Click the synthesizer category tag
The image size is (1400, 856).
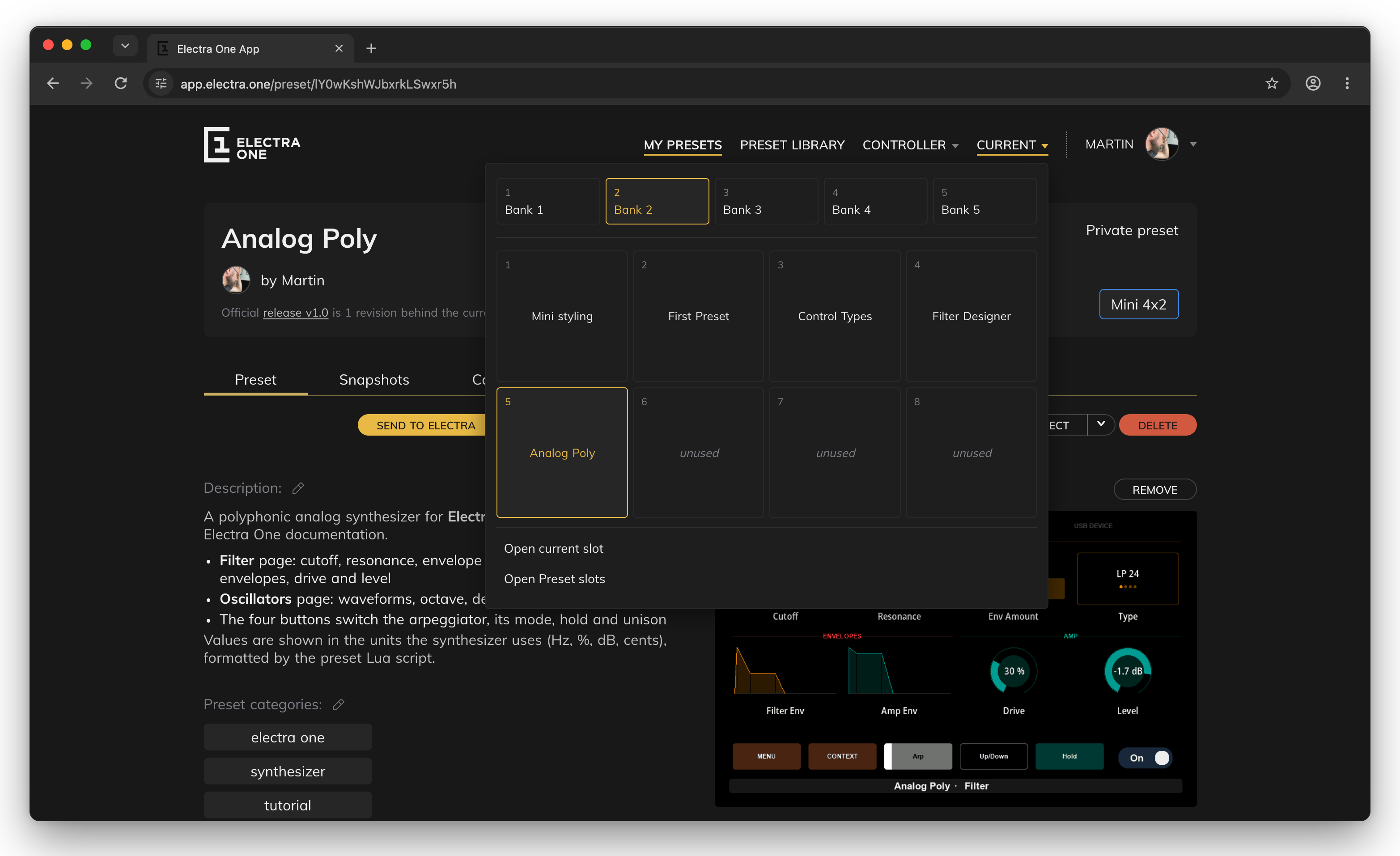click(288, 771)
